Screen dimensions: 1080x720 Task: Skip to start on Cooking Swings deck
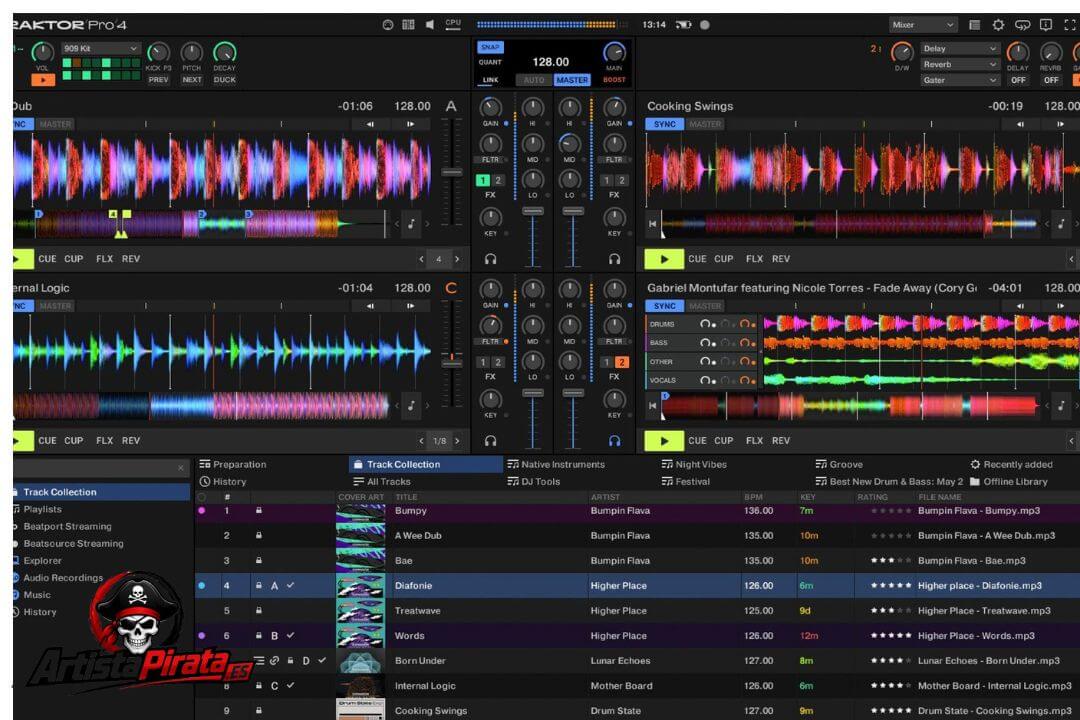click(652, 224)
